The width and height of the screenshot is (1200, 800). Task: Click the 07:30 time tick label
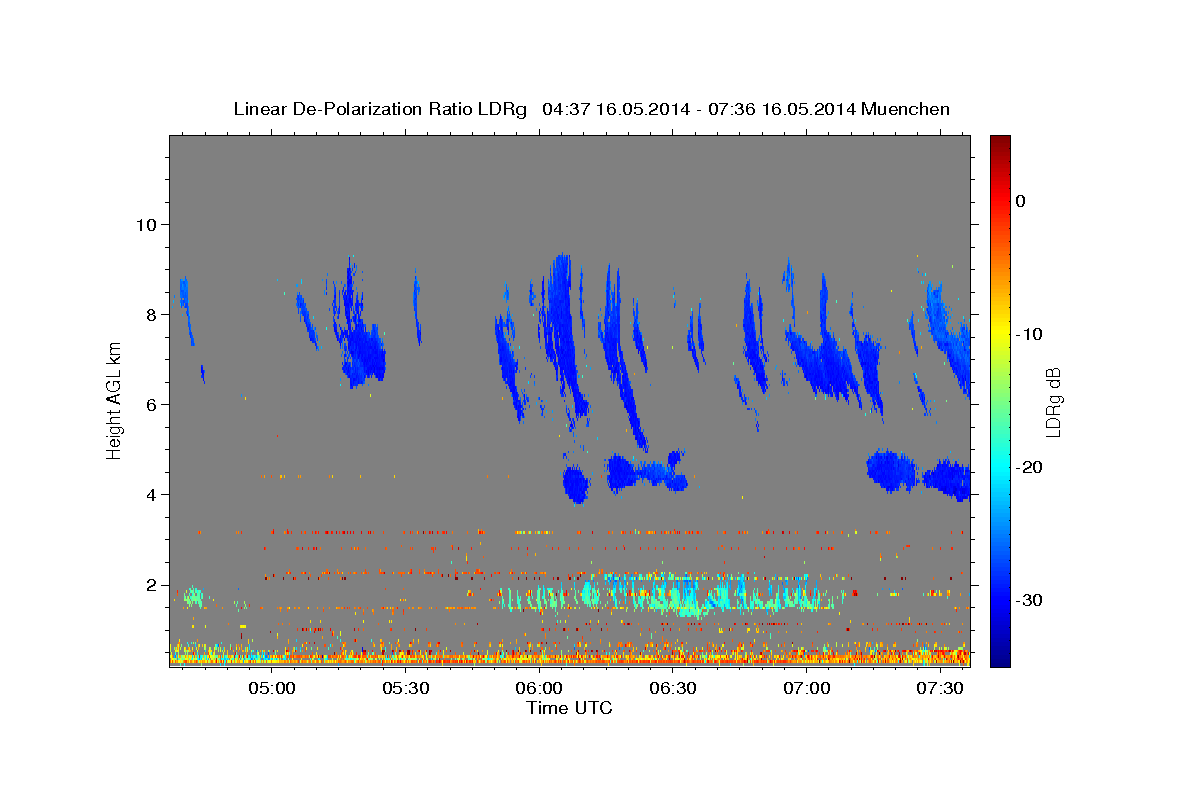(x=940, y=689)
